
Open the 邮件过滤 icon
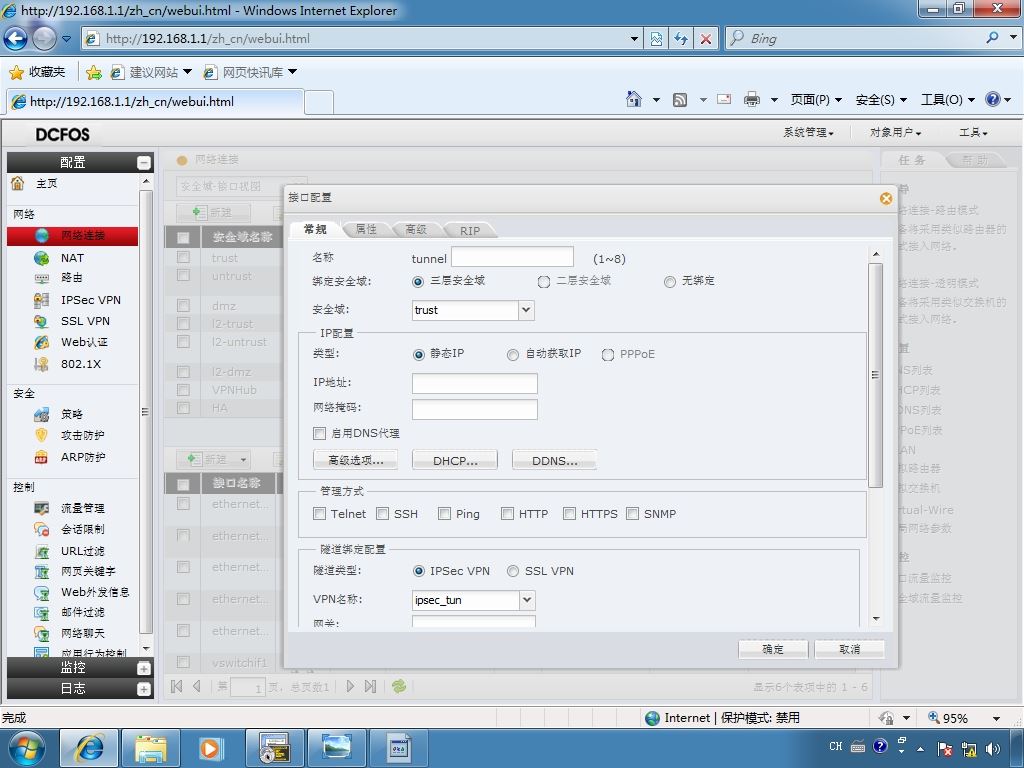[41, 613]
